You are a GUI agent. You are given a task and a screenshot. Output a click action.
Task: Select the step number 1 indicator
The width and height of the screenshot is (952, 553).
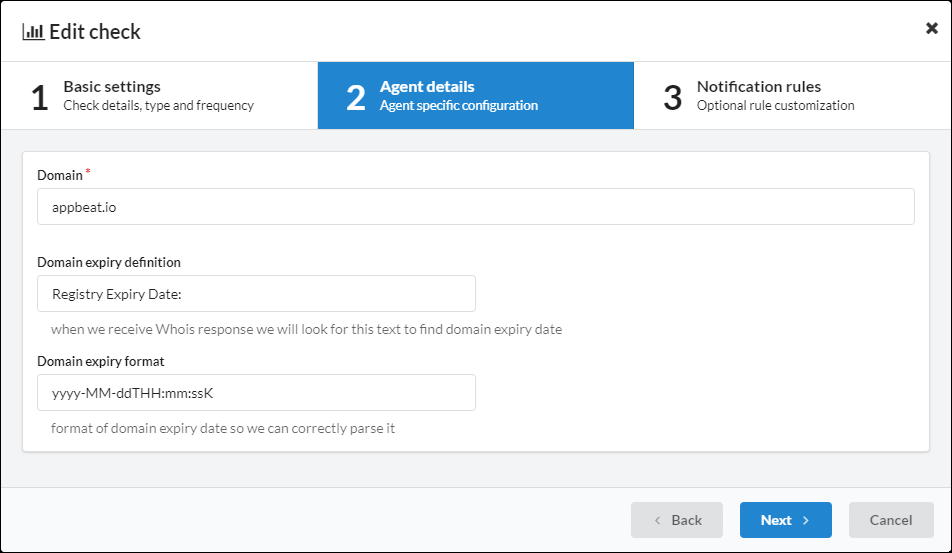click(x=39, y=97)
